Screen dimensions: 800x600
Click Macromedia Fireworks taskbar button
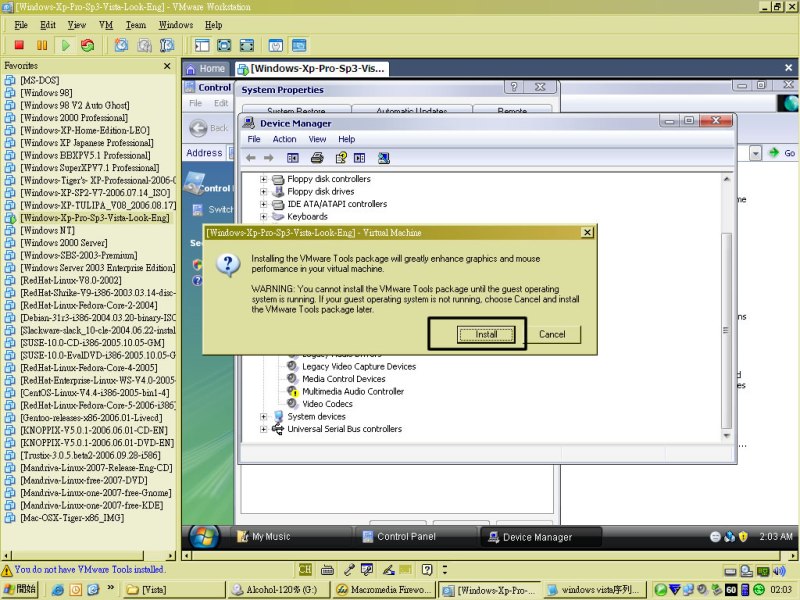click(385, 590)
